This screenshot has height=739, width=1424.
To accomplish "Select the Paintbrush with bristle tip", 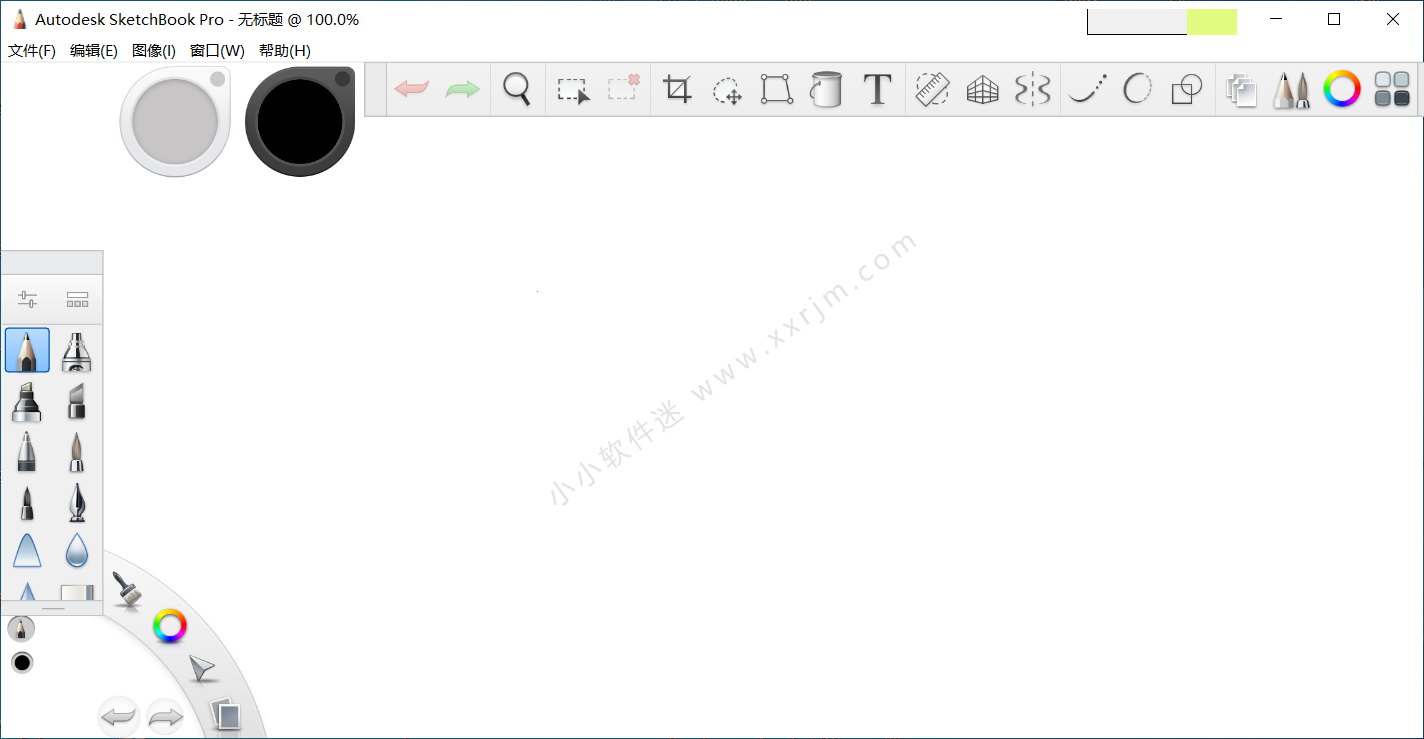I will (77, 452).
